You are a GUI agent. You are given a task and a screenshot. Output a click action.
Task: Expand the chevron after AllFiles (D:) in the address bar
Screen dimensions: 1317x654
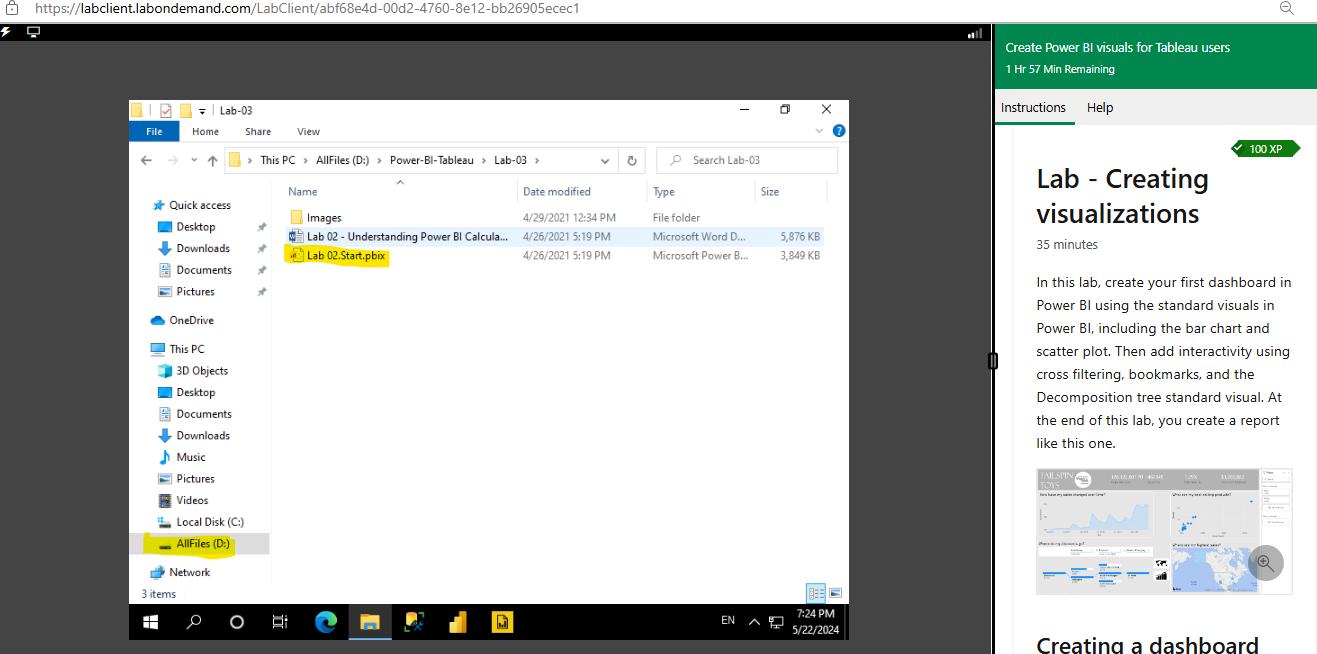[x=380, y=160]
